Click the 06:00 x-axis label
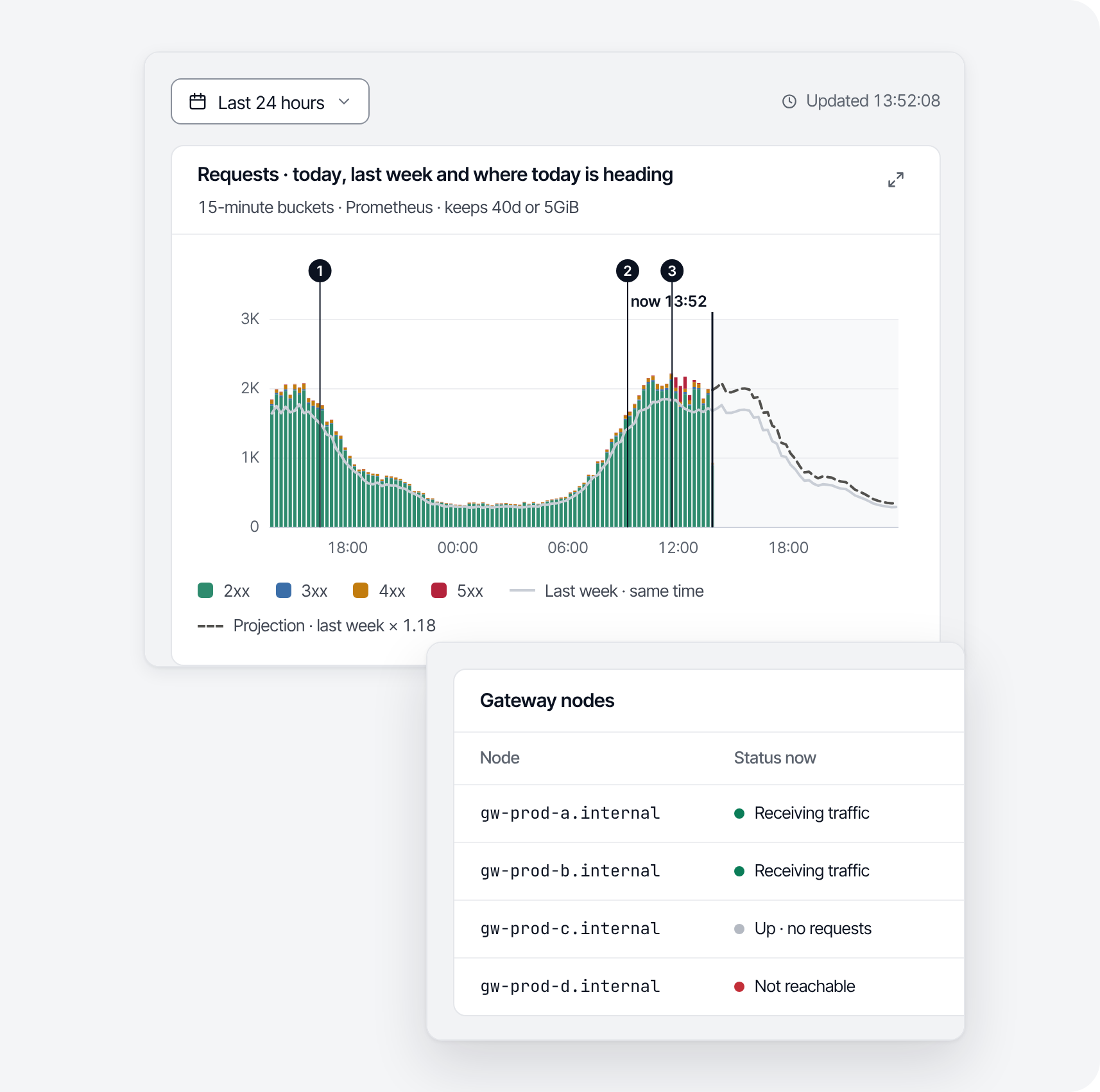This screenshot has height=1092, width=1100. (568, 548)
